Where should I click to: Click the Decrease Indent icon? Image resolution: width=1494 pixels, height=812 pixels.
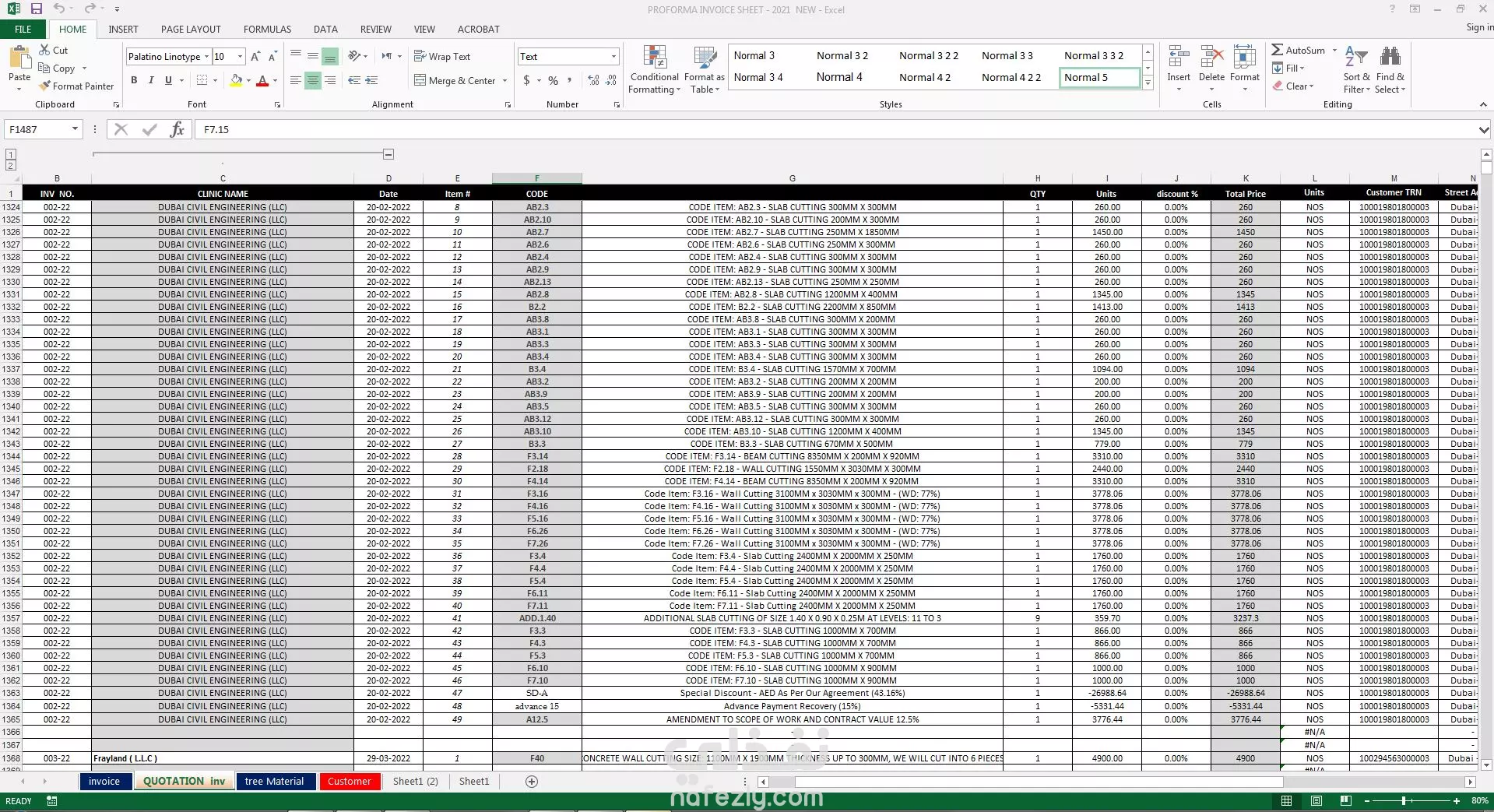(x=354, y=80)
